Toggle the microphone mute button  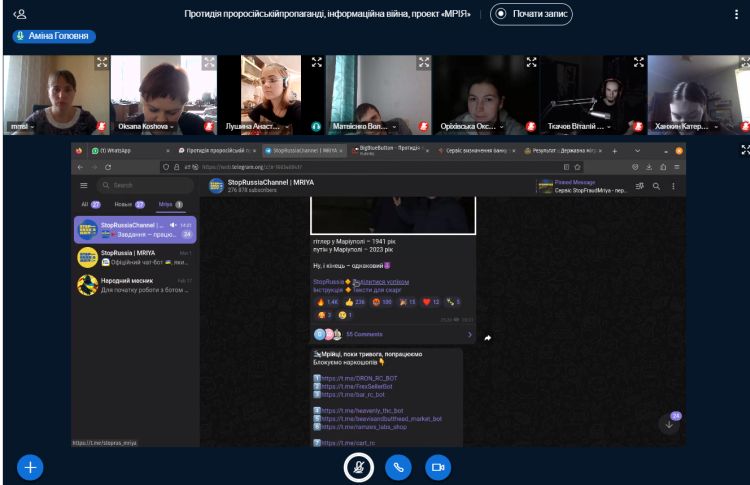coord(359,466)
